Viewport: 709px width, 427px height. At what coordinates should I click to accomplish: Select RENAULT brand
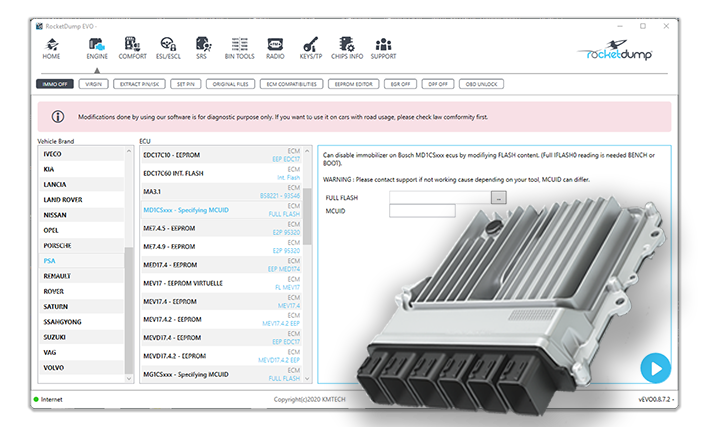coord(81,276)
